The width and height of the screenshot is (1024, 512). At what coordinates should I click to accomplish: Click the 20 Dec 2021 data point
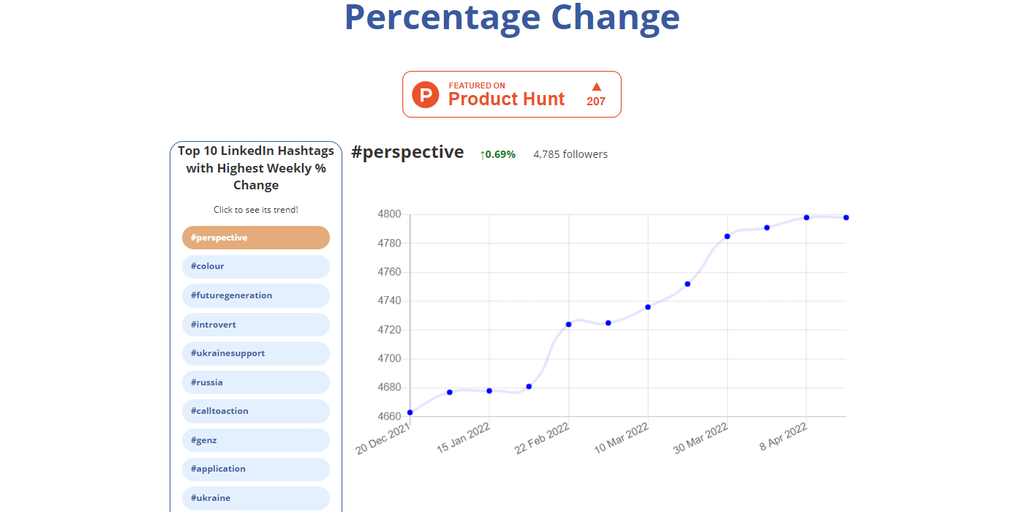pyautogui.click(x=410, y=412)
